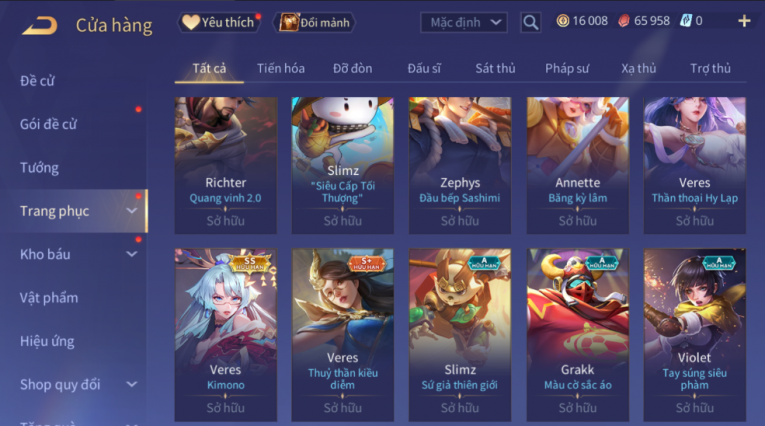Click the golden back arrow icon

pos(40,25)
